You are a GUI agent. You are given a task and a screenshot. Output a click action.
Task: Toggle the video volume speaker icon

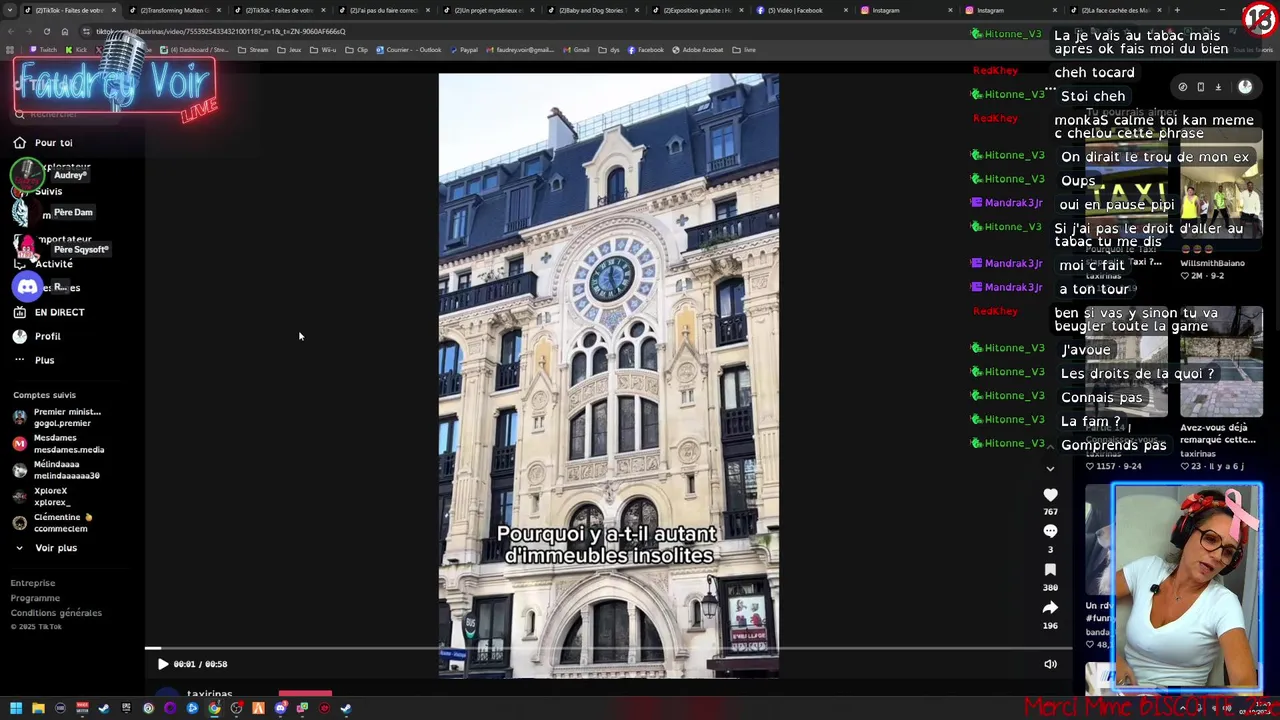[1050, 664]
